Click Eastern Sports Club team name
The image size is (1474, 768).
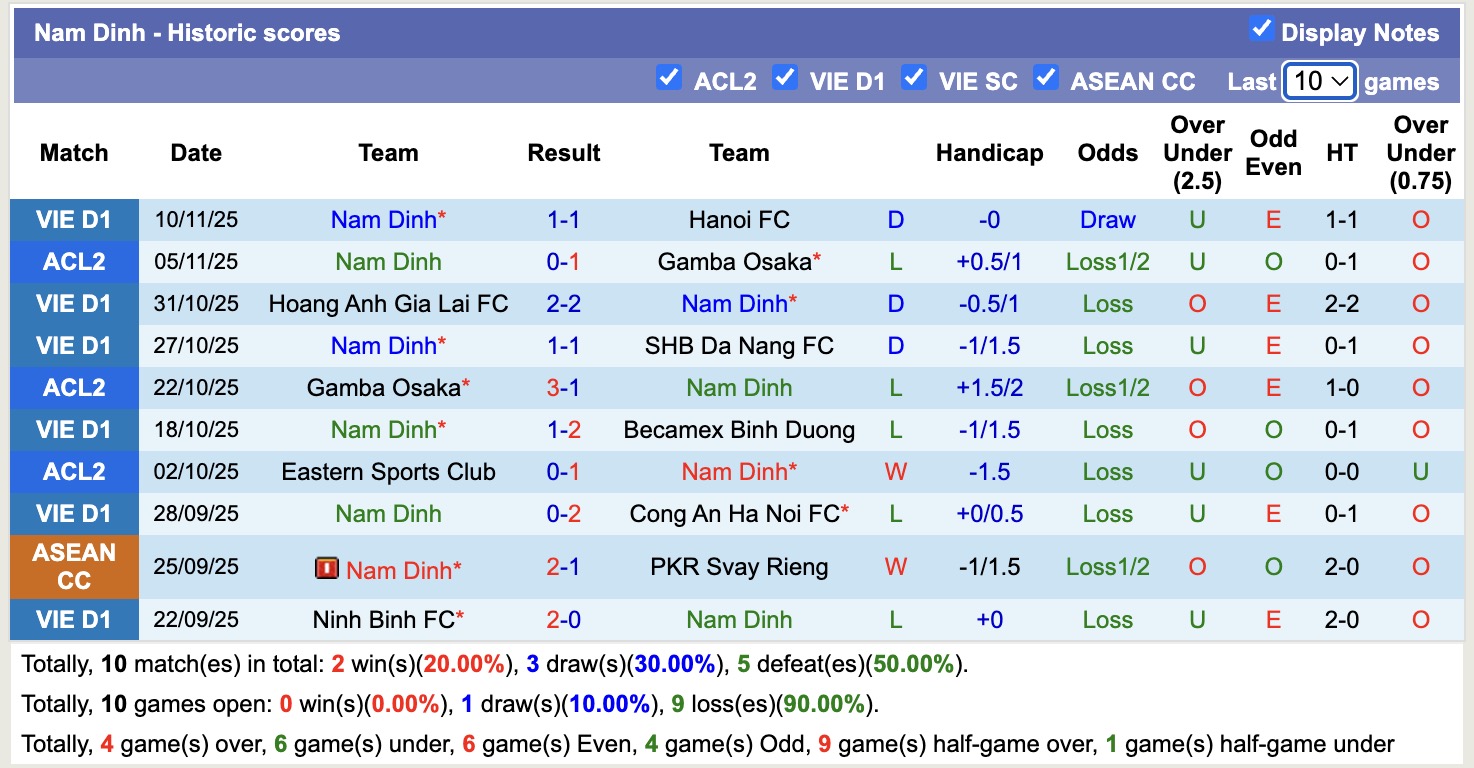point(388,472)
